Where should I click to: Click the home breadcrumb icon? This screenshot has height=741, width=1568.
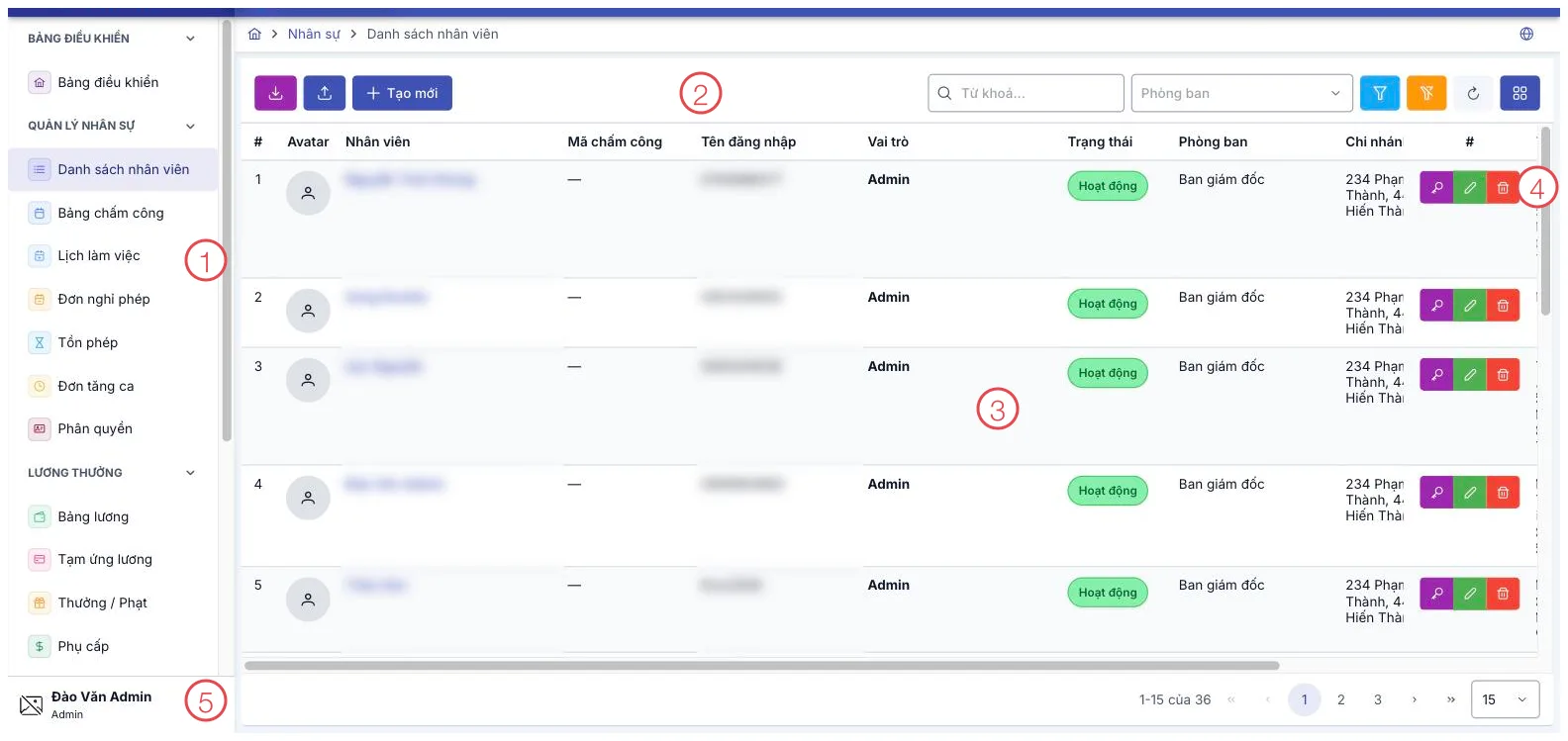pyautogui.click(x=254, y=34)
